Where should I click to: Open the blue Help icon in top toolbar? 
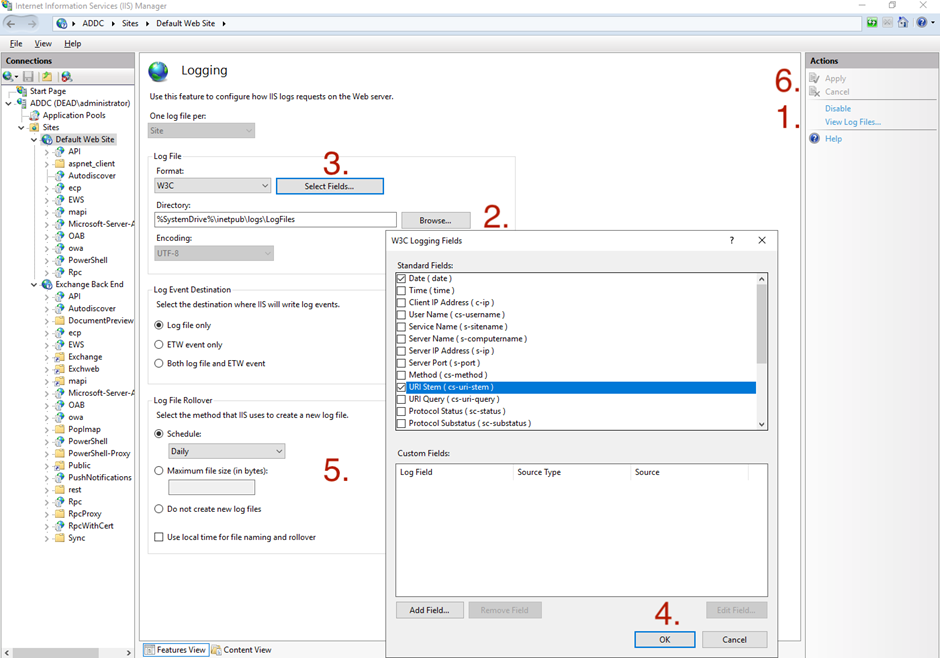[x=921, y=23]
